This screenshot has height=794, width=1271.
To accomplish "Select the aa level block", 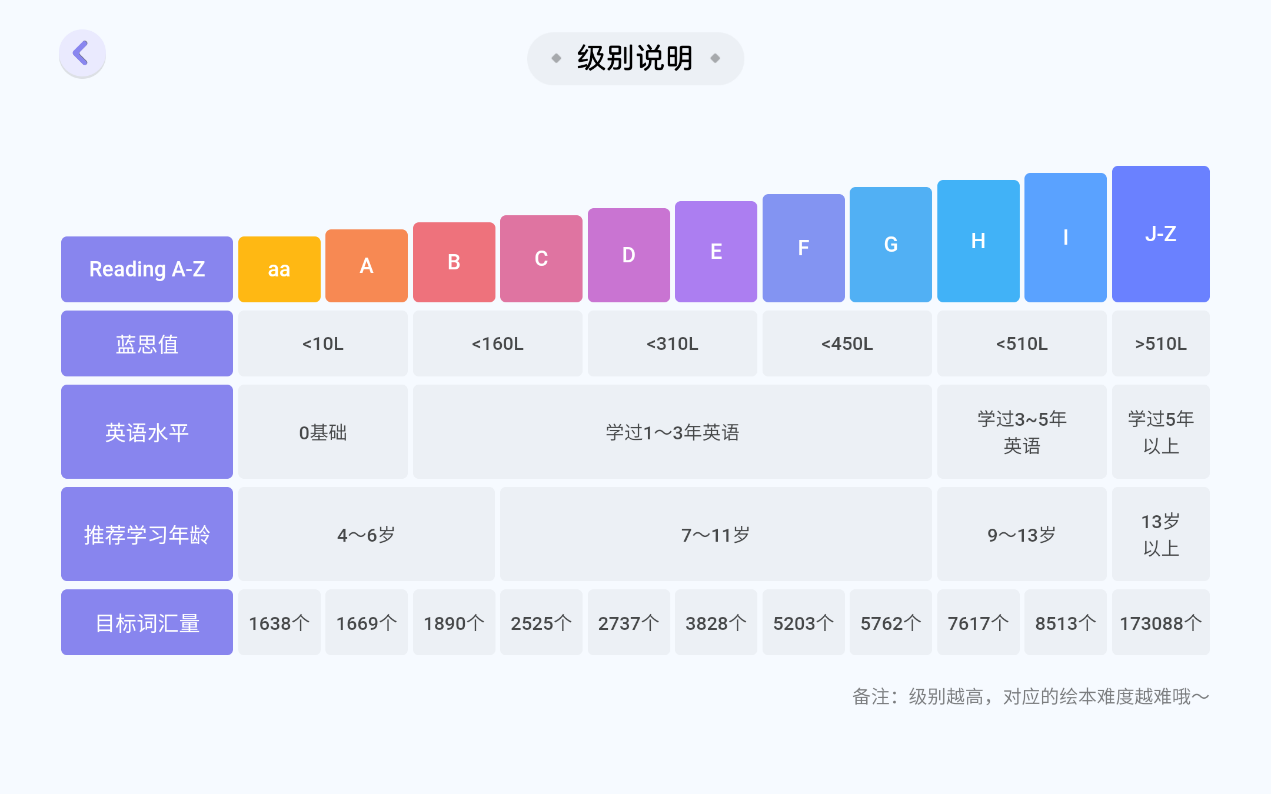I will (x=279, y=269).
